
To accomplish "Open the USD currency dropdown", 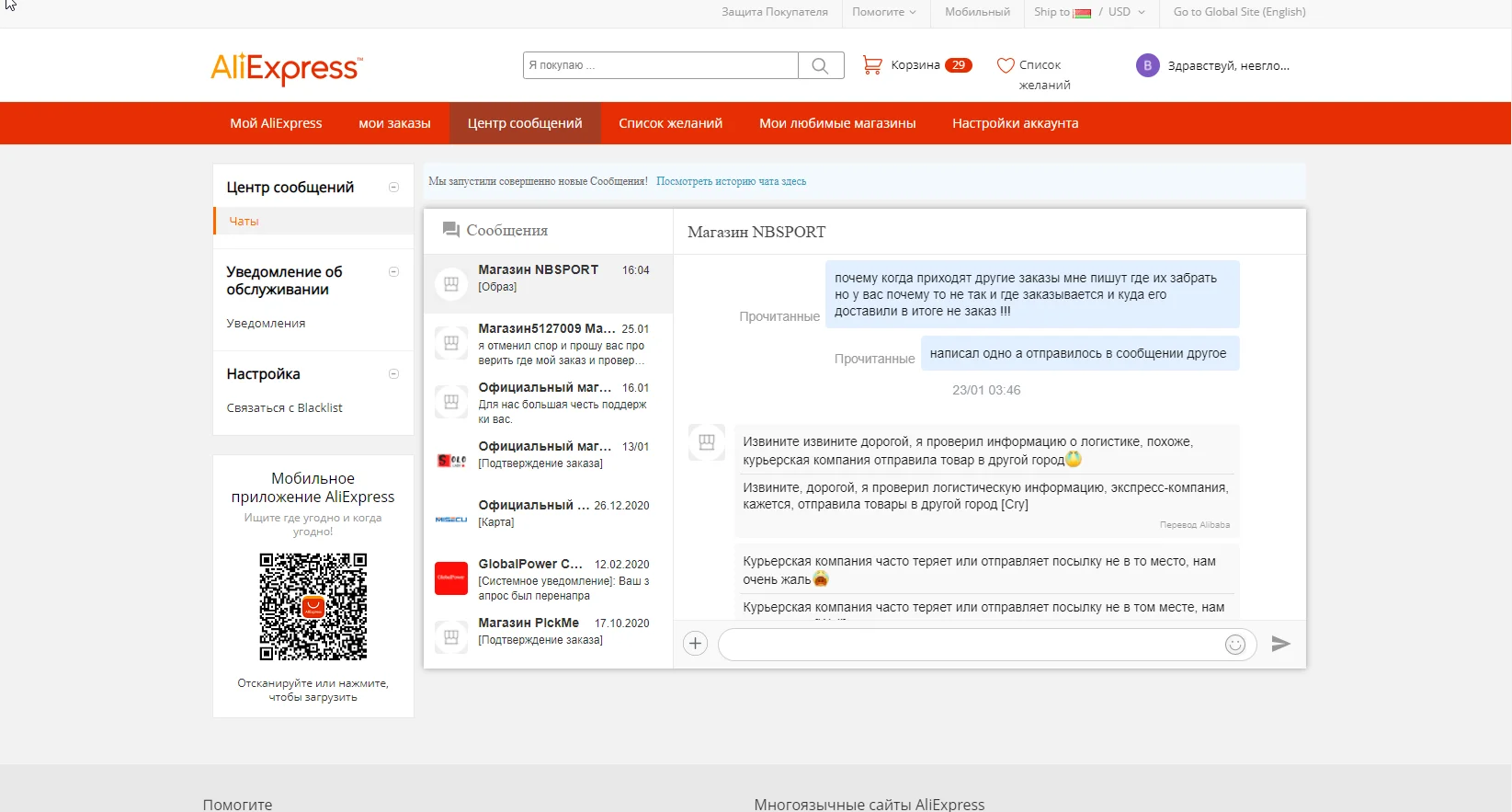I will [x=1127, y=12].
